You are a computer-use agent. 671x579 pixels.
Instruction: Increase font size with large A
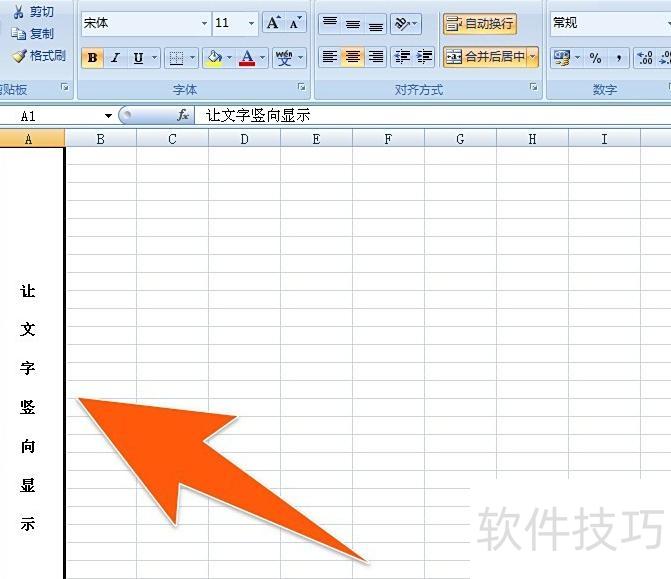[273, 23]
